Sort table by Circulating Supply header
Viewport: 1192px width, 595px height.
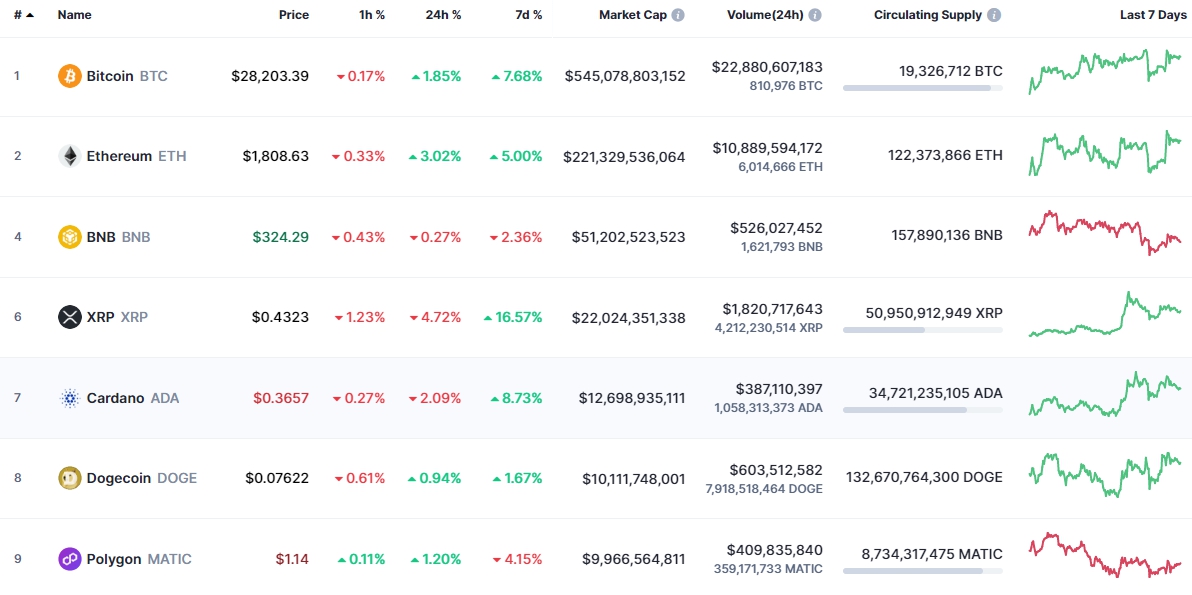(928, 15)
